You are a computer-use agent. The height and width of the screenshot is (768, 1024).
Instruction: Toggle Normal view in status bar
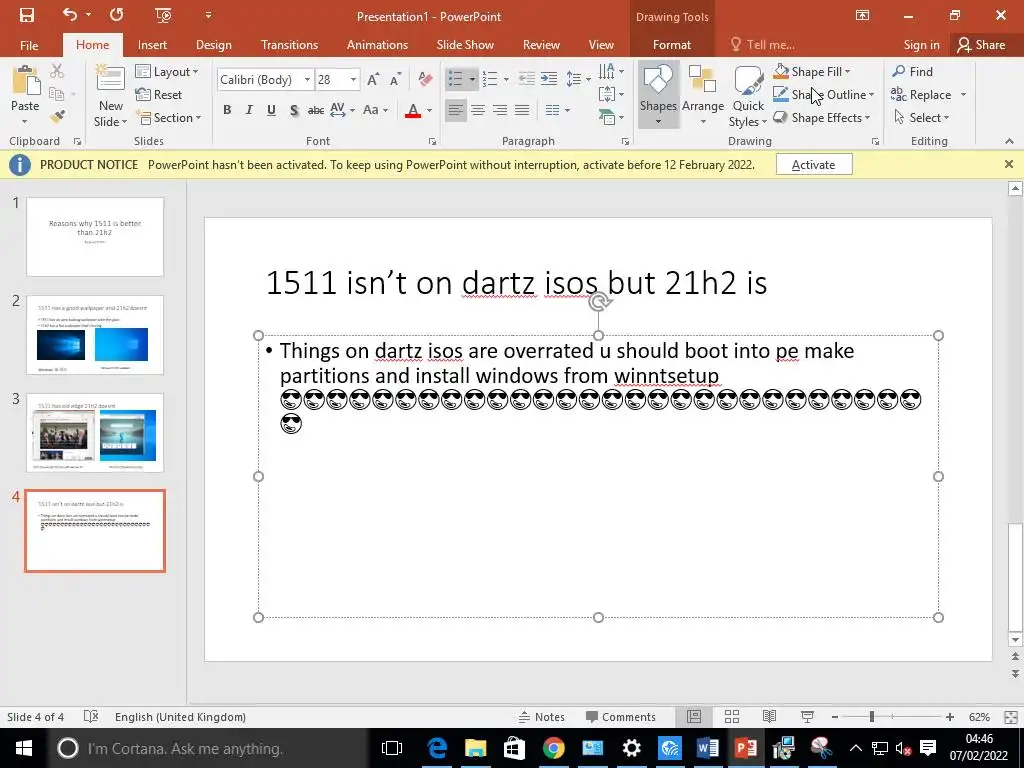pyautogui.click(x=694, y=717)
